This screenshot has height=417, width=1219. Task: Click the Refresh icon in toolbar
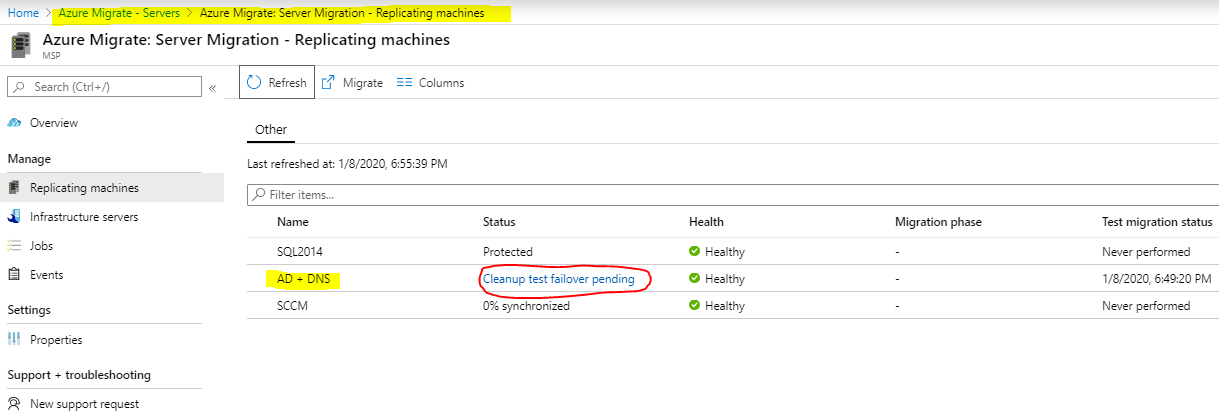click(254, 83)
